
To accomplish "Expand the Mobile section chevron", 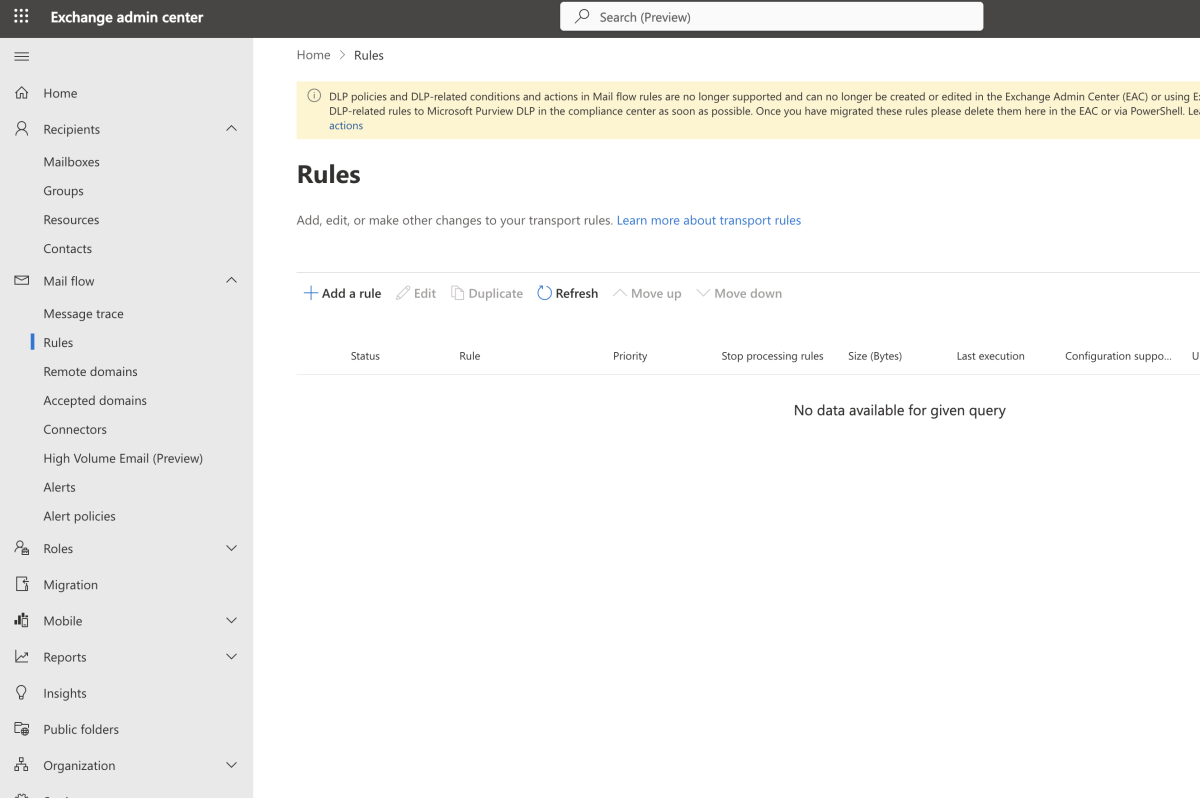I will (231, 621).
